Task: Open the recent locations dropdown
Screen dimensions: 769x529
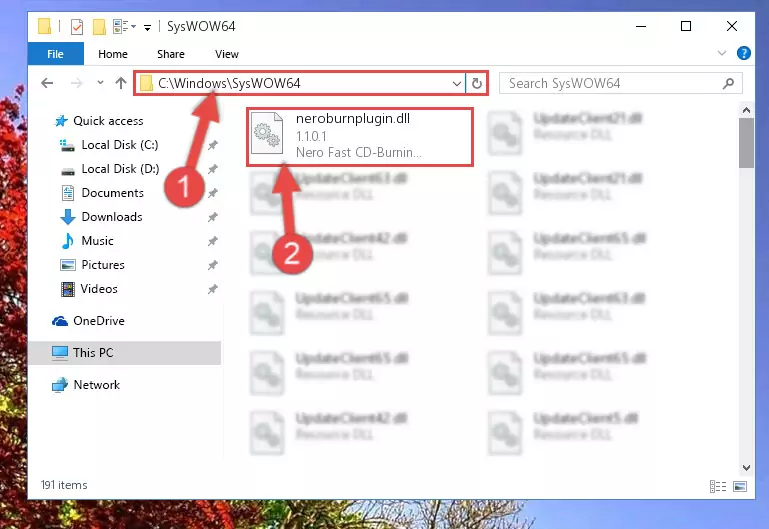Action: tap(100, 83)
